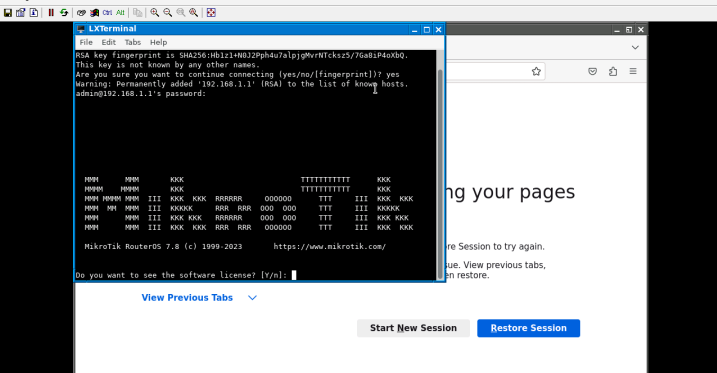717x373 pixels.
Task: Close the LXTerminal window
Action: 439,29
